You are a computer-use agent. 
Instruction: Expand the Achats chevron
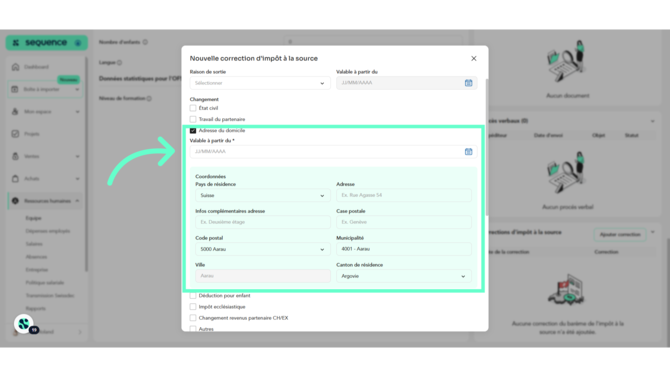(77, 179)
